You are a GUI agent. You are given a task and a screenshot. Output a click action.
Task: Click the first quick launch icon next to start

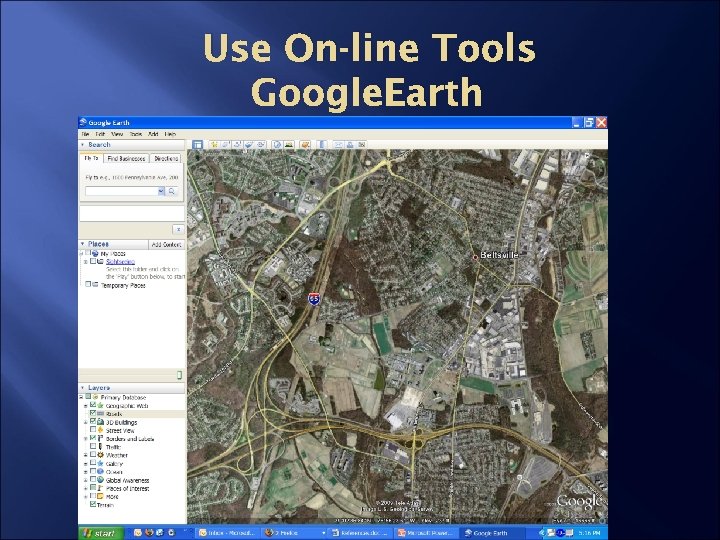pyautogui.click(x=137, y=533)
